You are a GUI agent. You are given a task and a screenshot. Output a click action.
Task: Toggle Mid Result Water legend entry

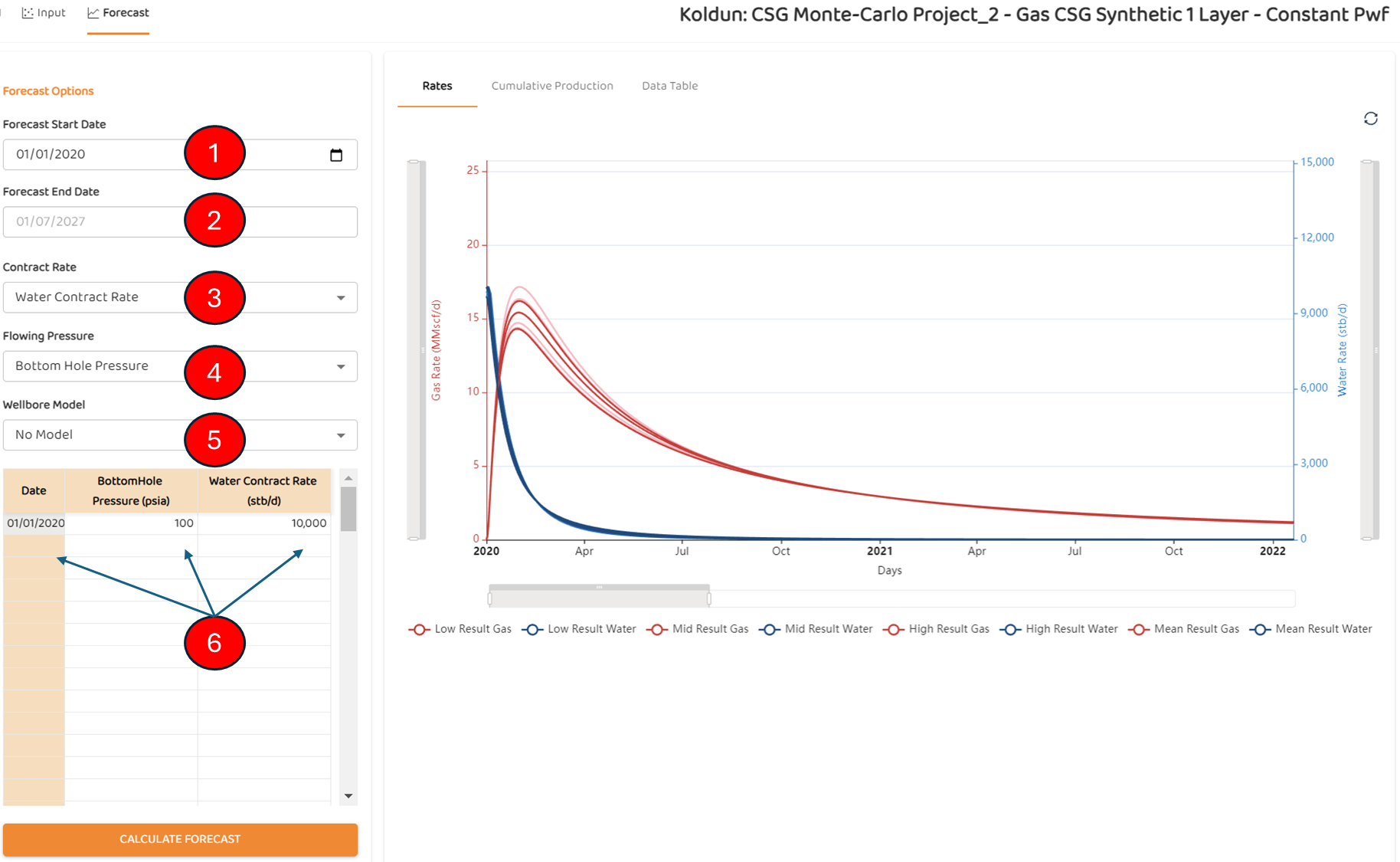coord(816,629)
